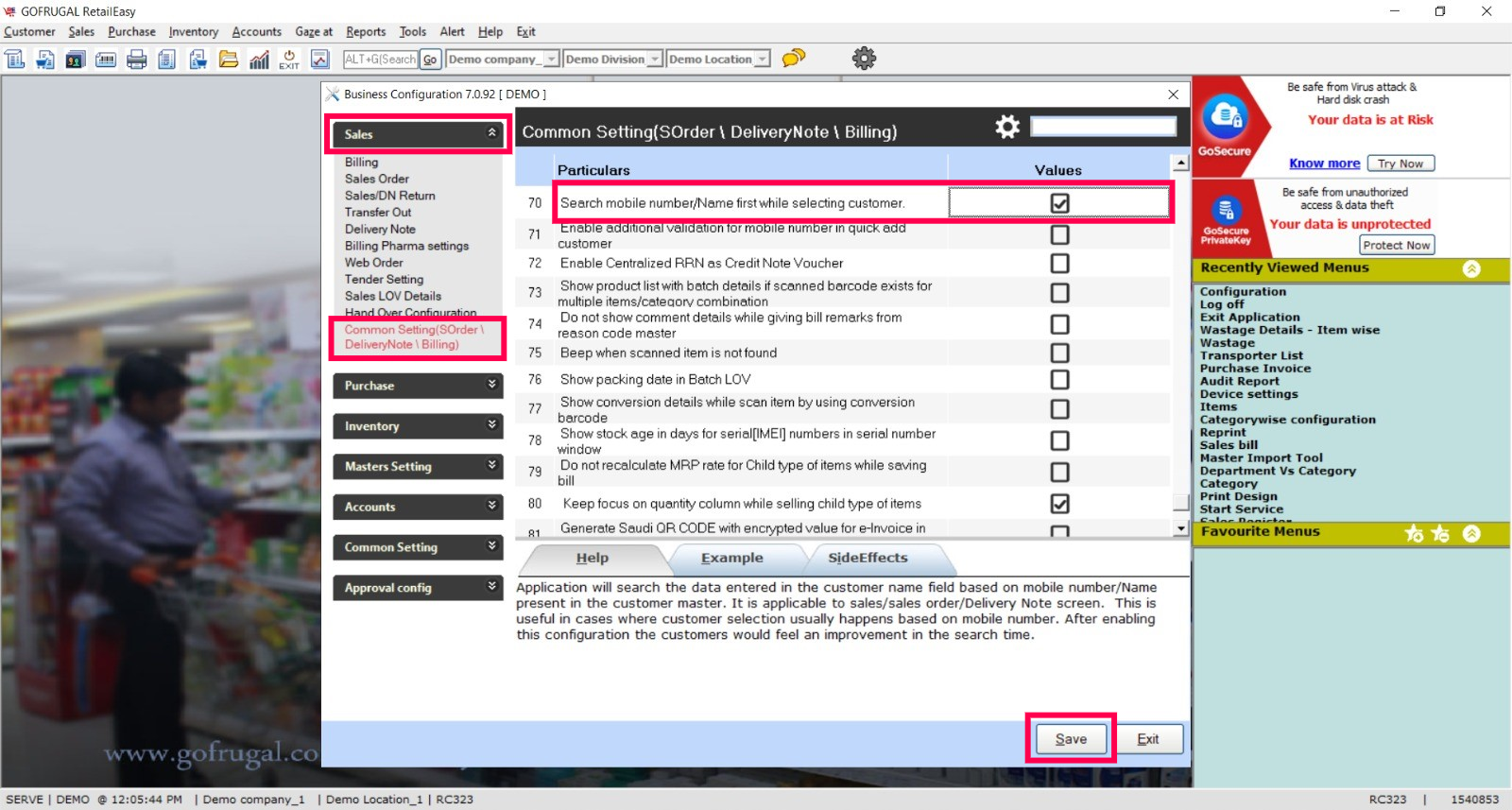This screenshot has width=1512, height=810.
Task: Open the customer icon with two people
Action: coord(76,60)
